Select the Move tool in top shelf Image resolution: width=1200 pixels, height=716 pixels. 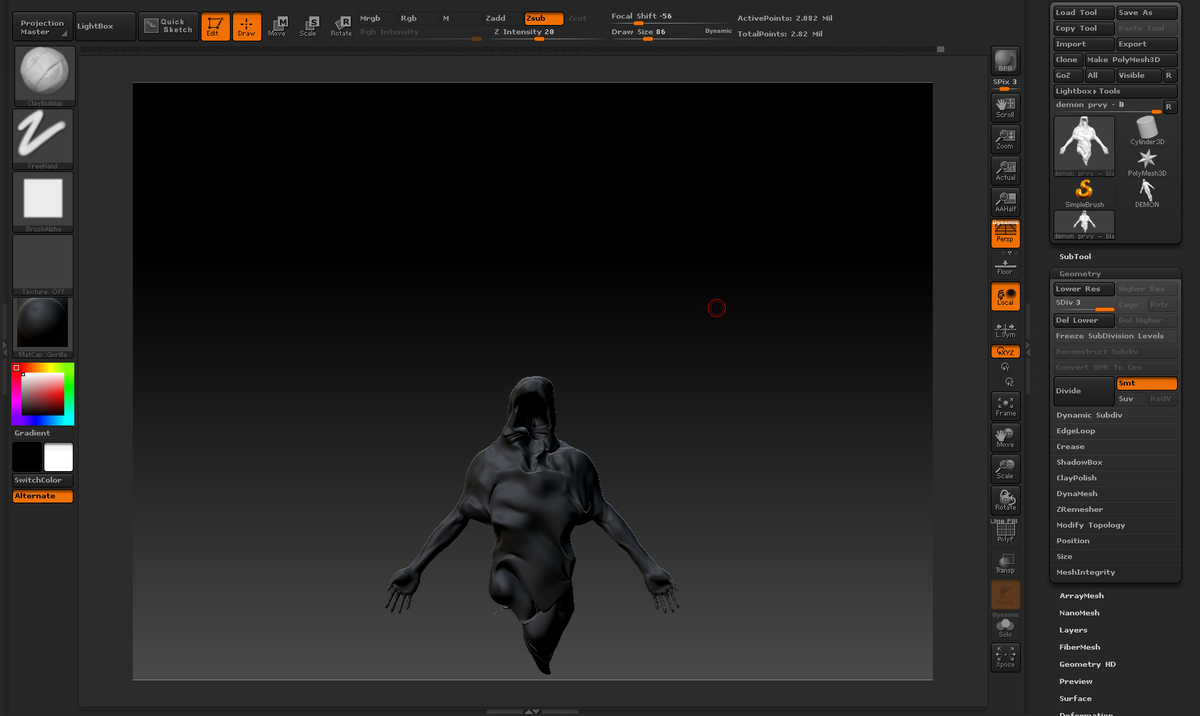click(277, 26)
